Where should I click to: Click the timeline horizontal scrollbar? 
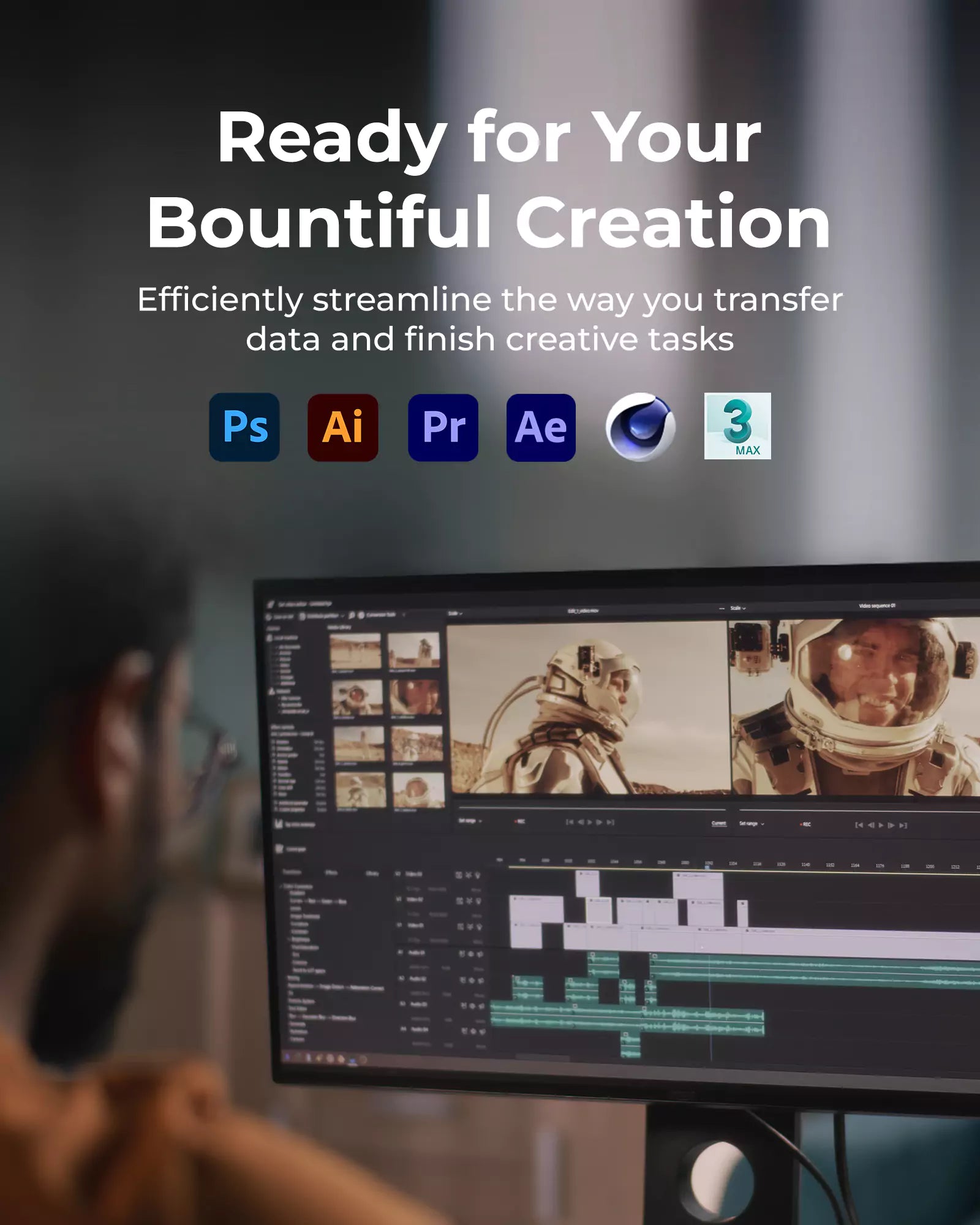tap(542, 1058)
